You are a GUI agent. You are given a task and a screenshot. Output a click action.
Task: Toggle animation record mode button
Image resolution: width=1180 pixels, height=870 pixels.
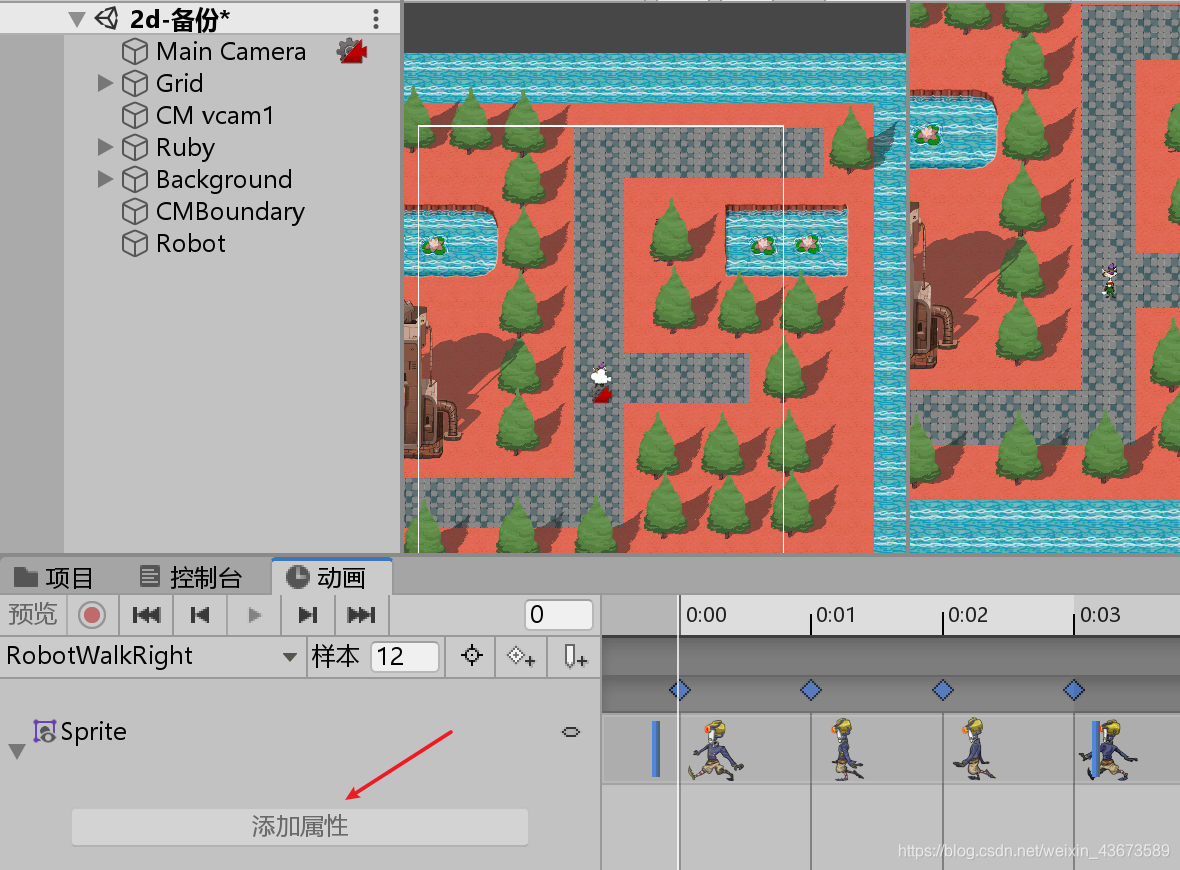[x=92, y=615]
